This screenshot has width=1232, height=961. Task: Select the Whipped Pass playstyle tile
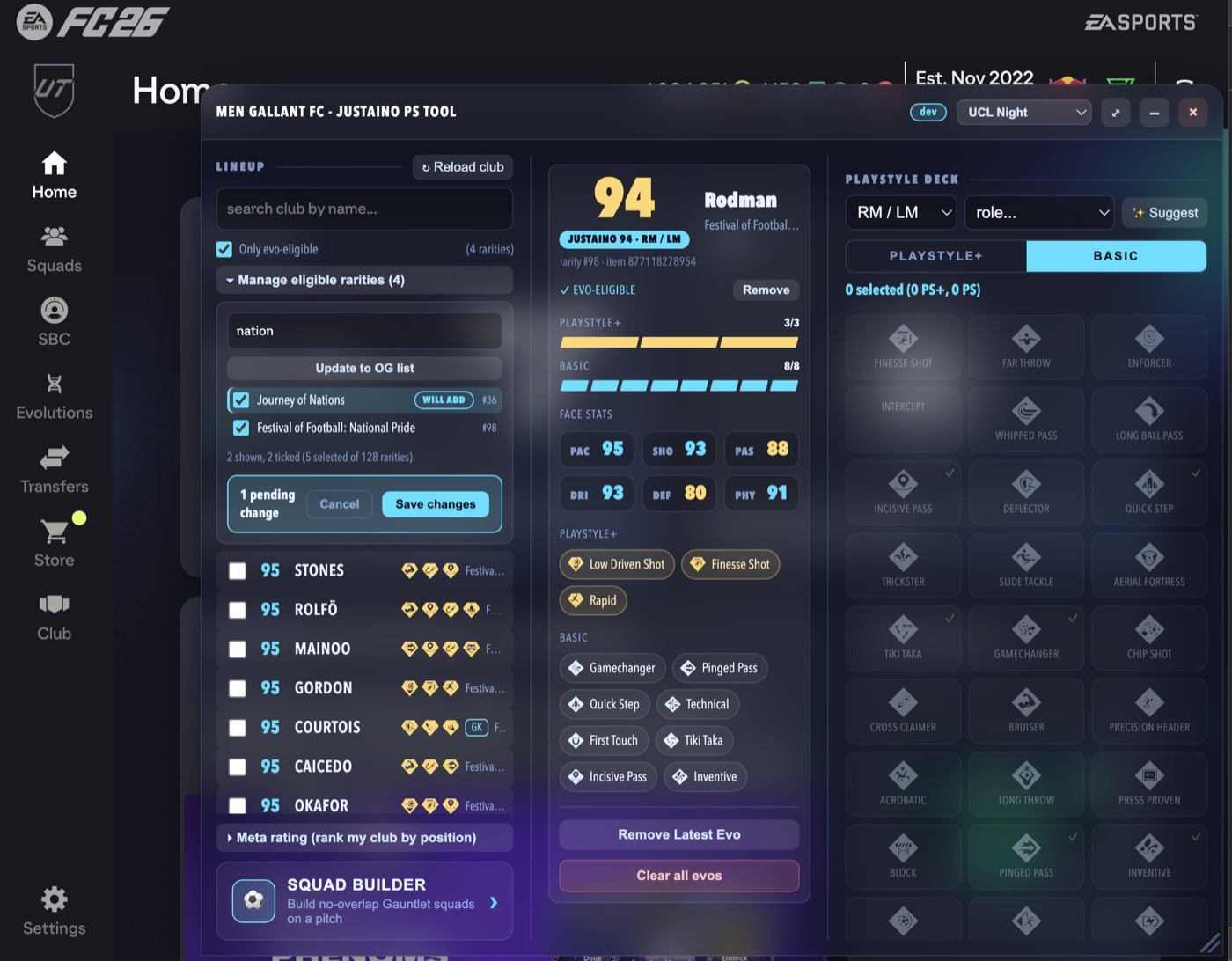(x=1026, y=420)
